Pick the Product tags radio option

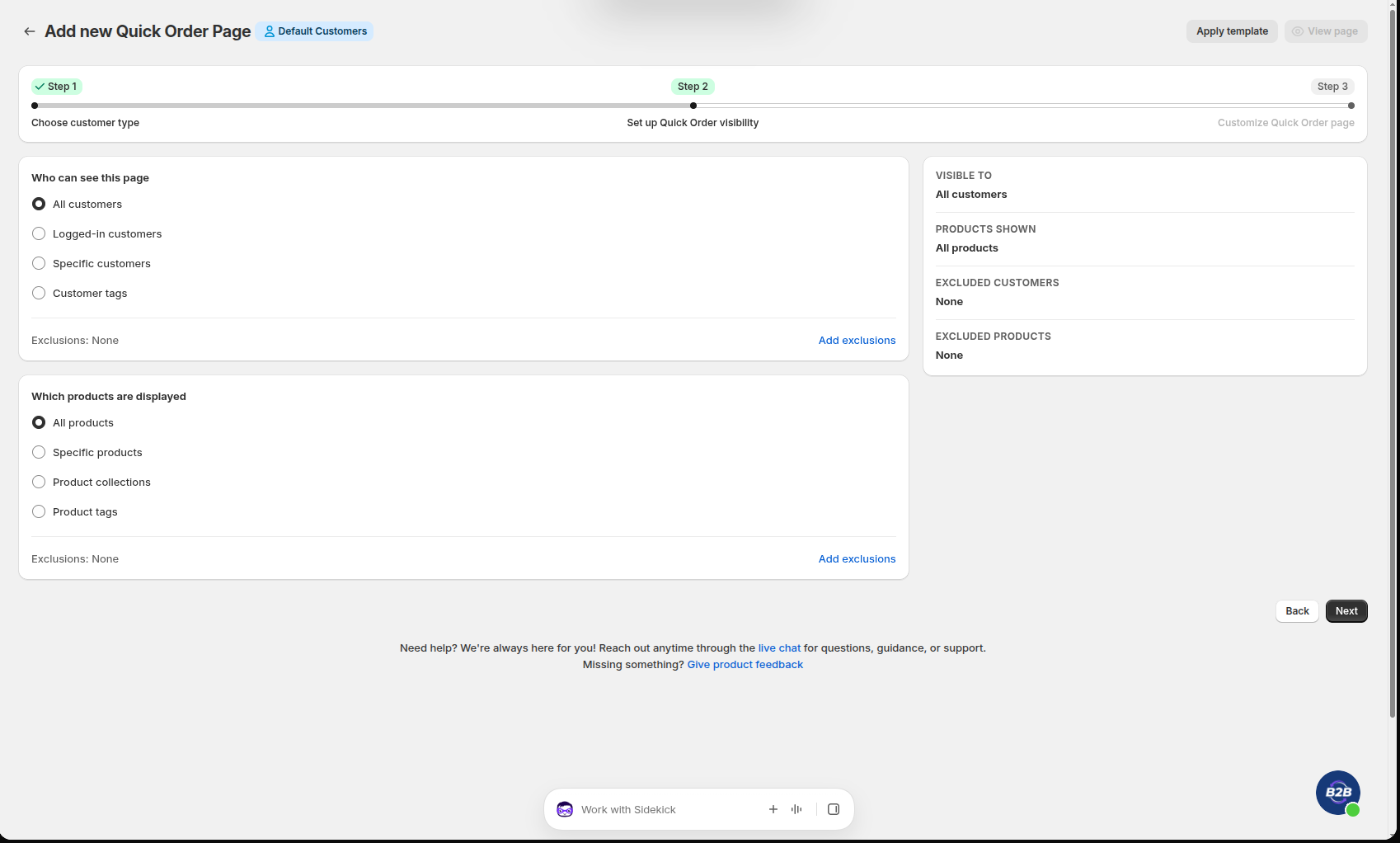point(39,511)
